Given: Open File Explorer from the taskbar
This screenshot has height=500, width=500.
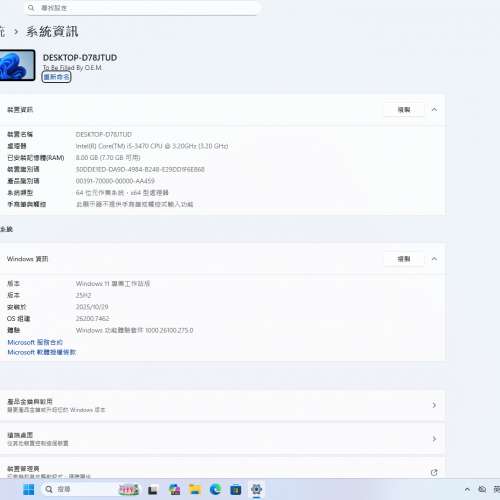Looking at the screenshot, I should (195, 490).
